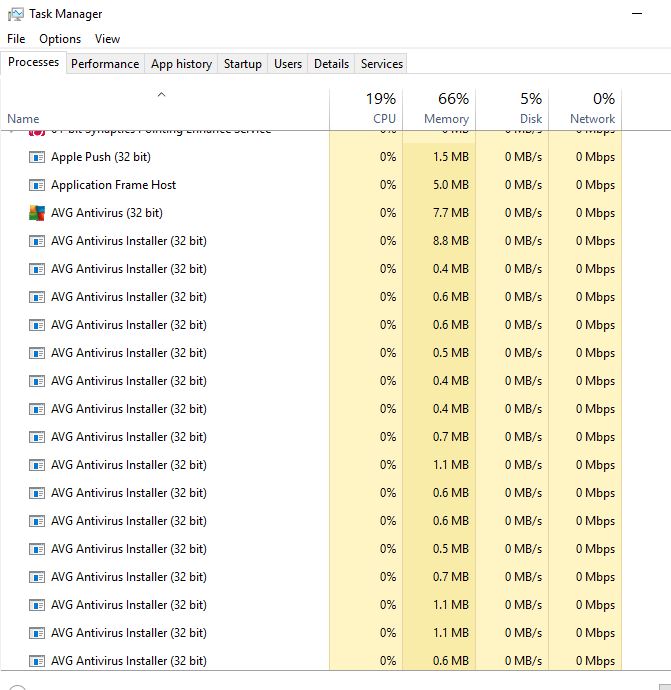Screen dimensions: 671x690
Task: Click the Apple Push process icon
Action: click(x=37, y=157)
